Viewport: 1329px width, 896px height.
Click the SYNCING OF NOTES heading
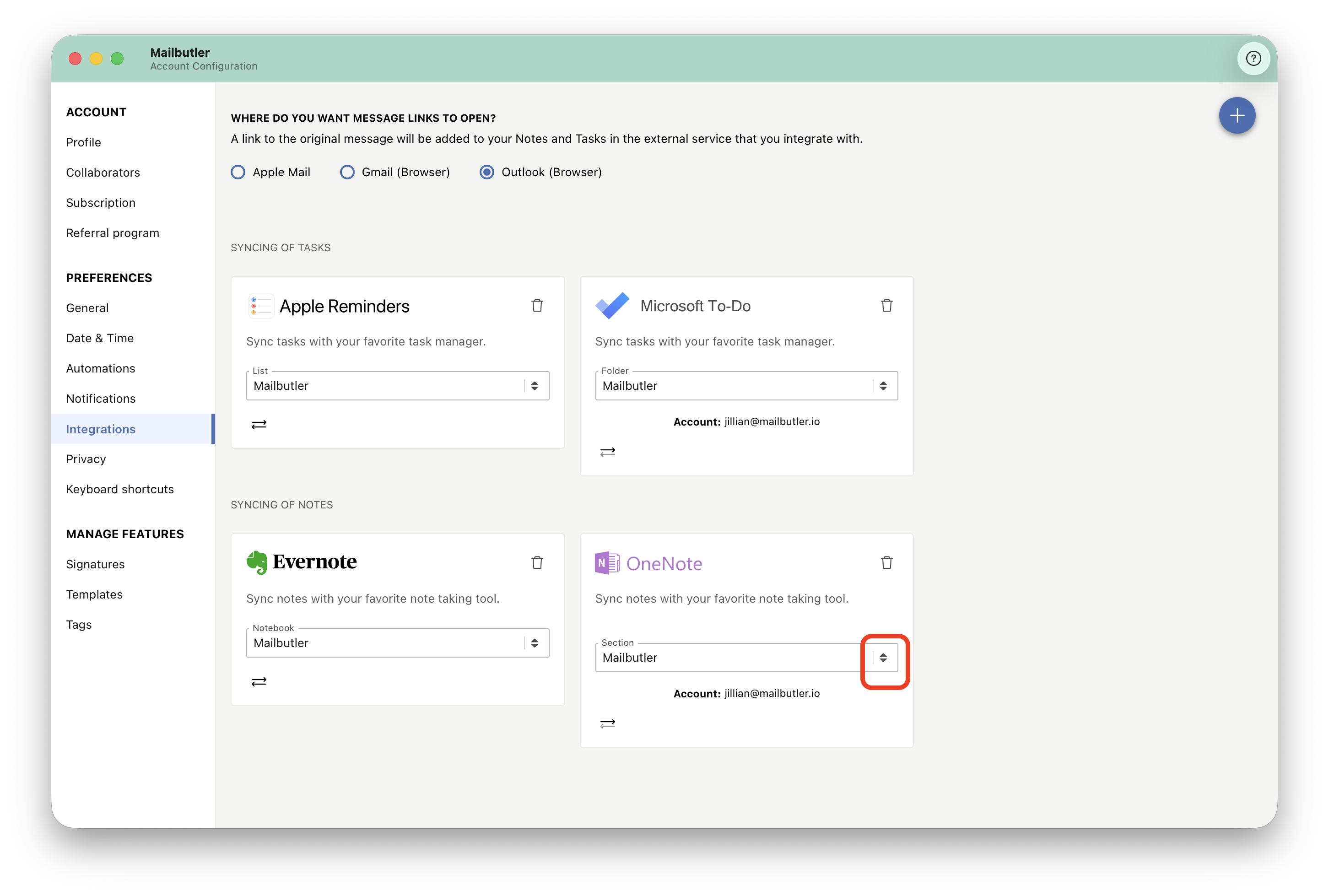point(282,505)
